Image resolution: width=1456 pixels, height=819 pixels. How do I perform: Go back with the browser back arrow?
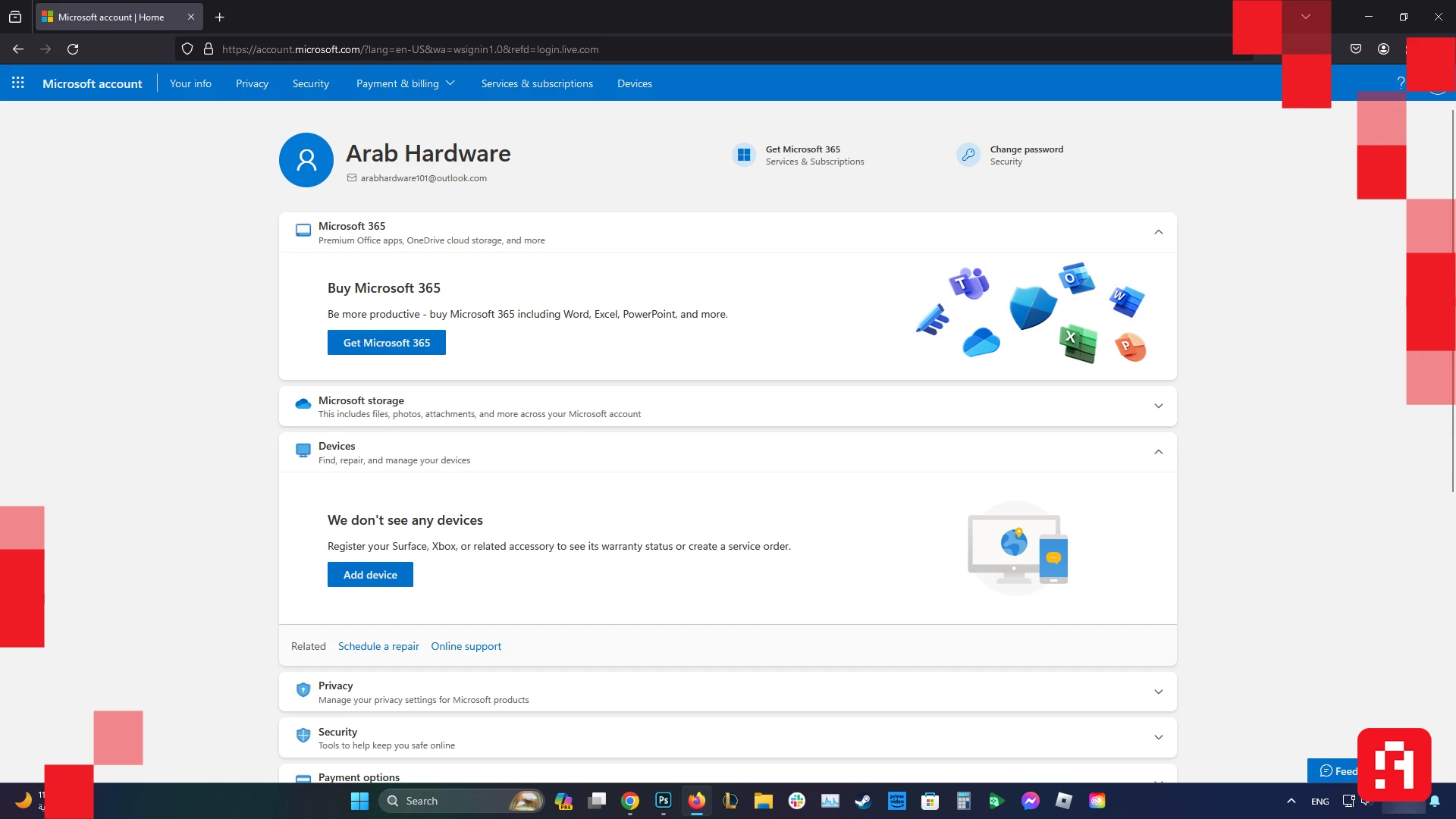pyautogui.click(x=18, y=49)
